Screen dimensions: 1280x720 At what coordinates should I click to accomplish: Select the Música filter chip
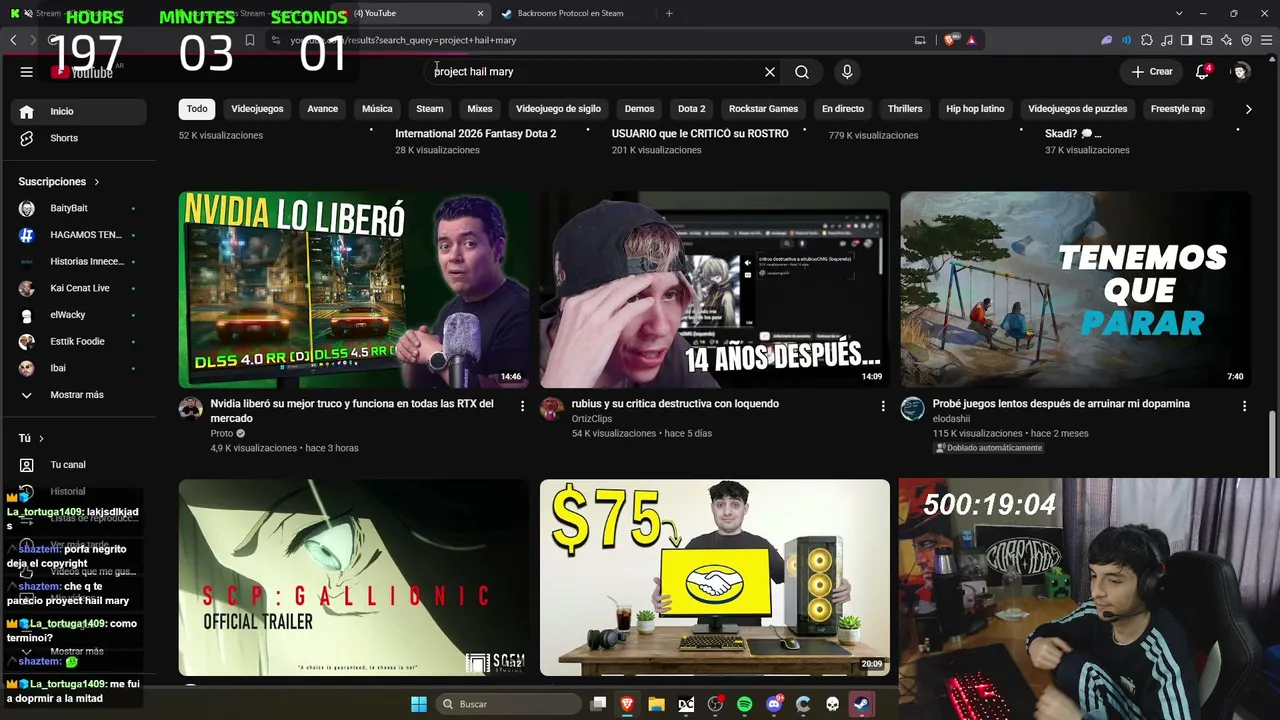coord(377,109)
